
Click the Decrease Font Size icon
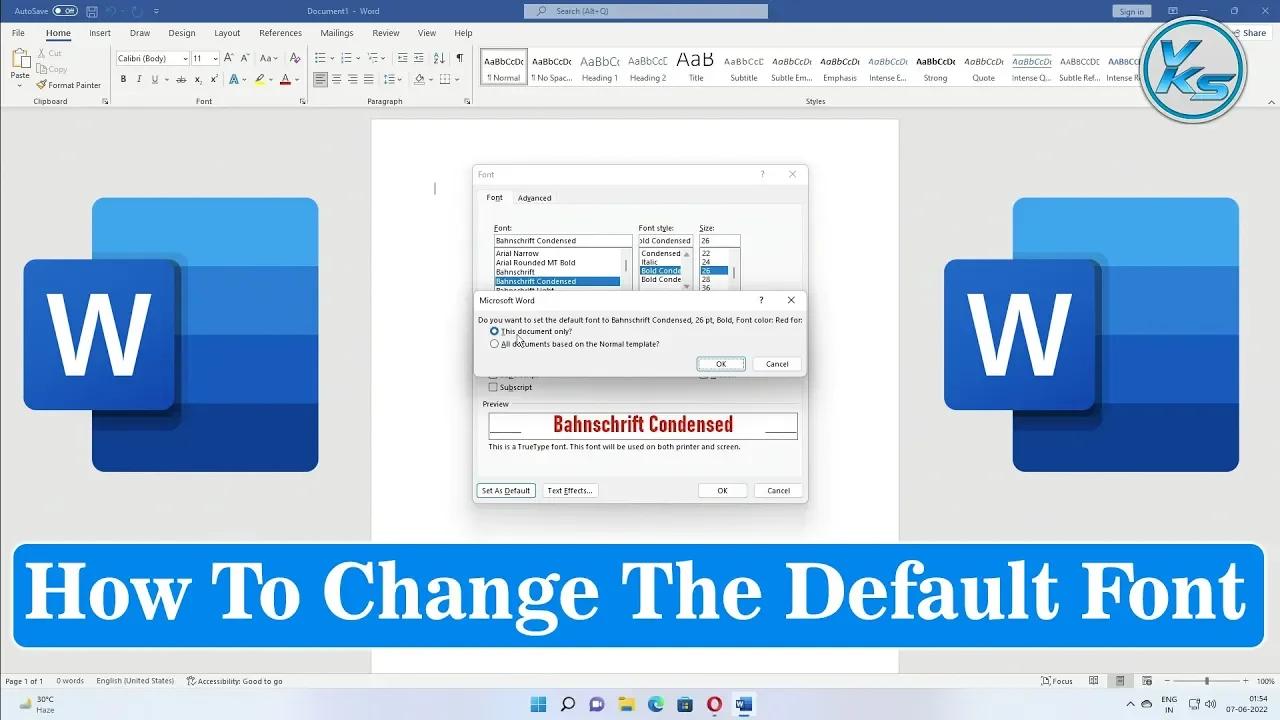point(245,58)
